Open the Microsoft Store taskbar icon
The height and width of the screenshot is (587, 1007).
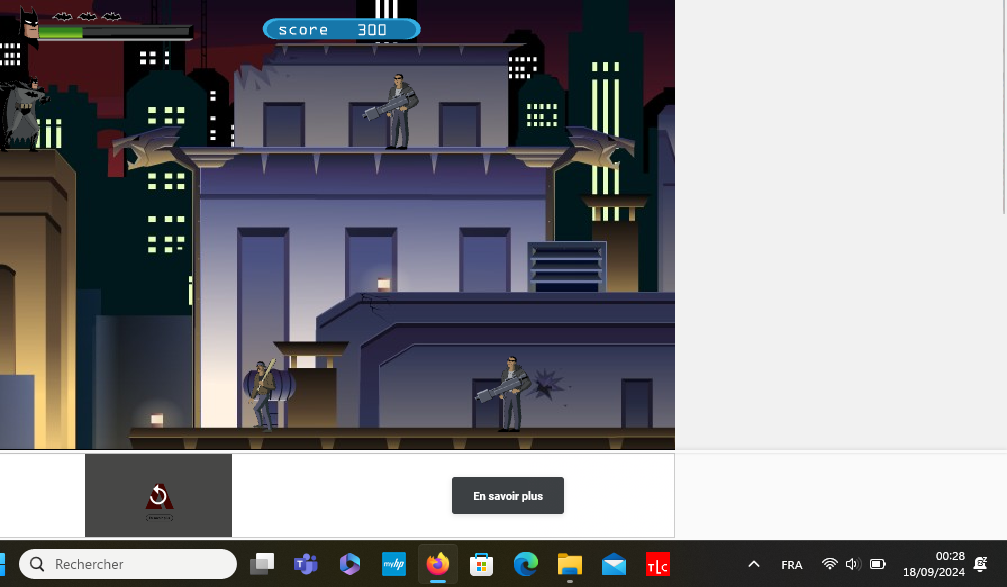click(481, 564)
